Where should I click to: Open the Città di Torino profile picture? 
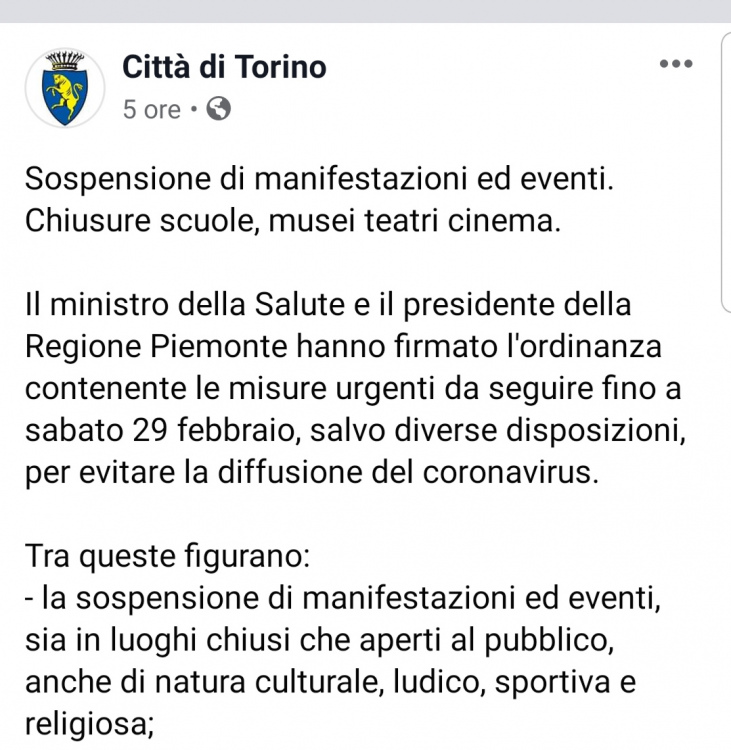[x=65, y=88]
